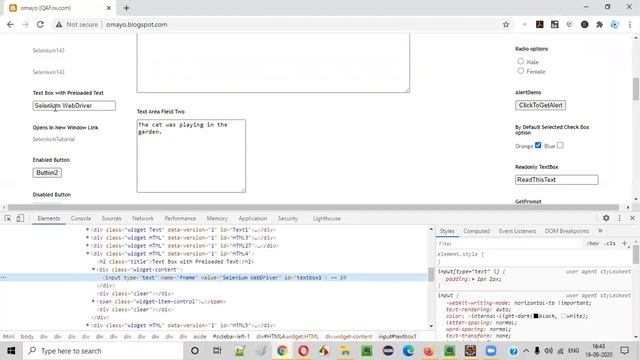The width and height of the screenshot is (640, 360).
Task: Open Microsoft Edge from the taskbar
Action: coord(408,351)
